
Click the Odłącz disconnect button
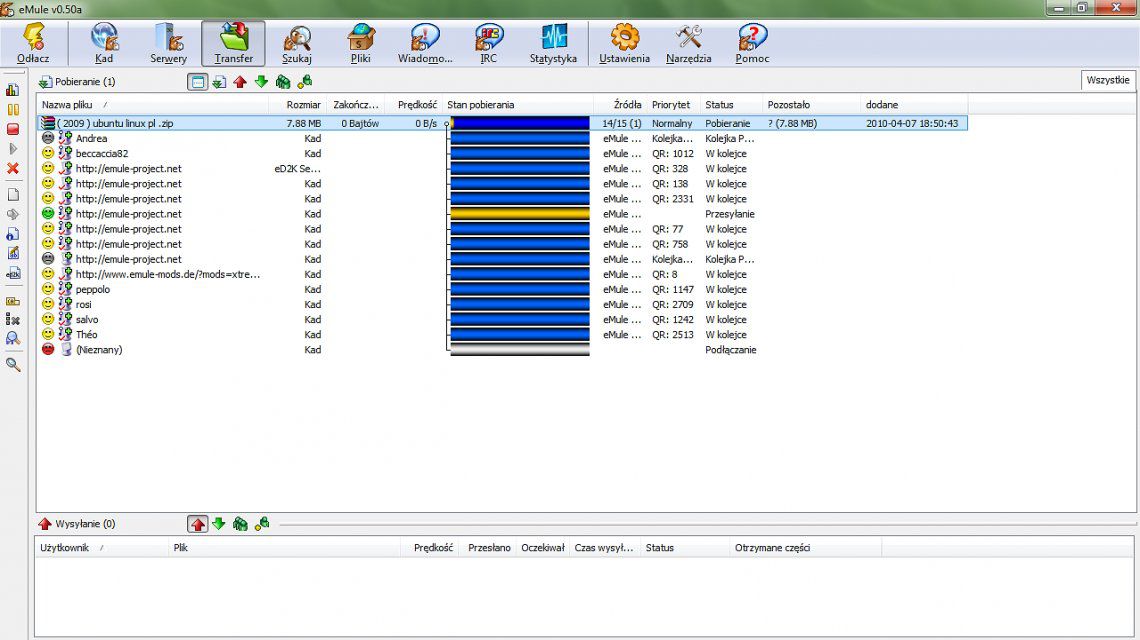[x=33, y=43]
